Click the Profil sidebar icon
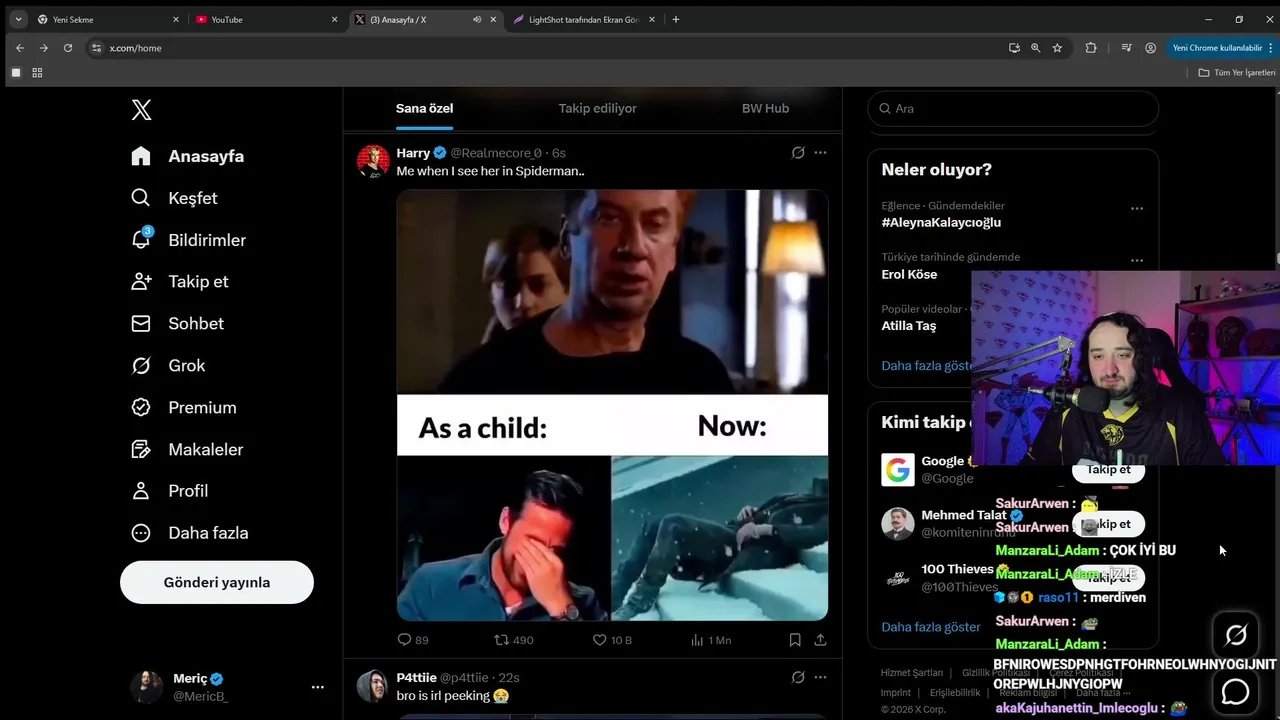This screenshot has width=1280, height=720. pos(141,491)
